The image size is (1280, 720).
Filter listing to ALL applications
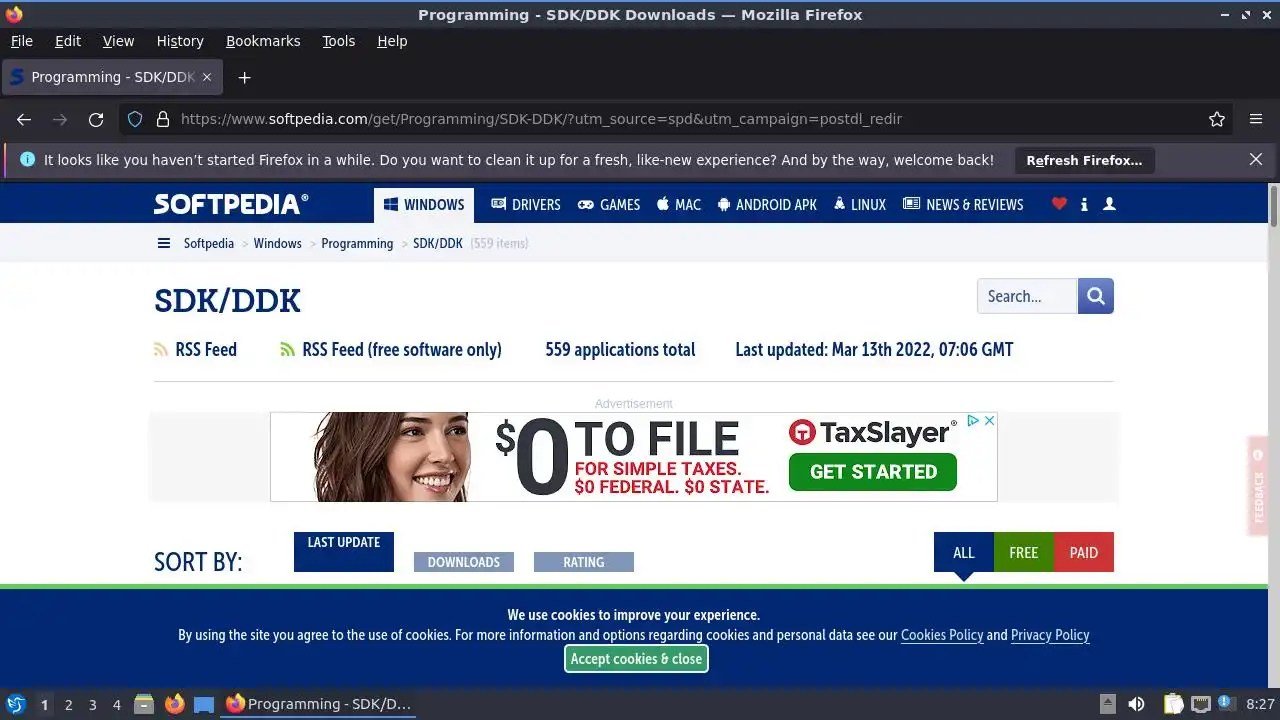[964, 552]
